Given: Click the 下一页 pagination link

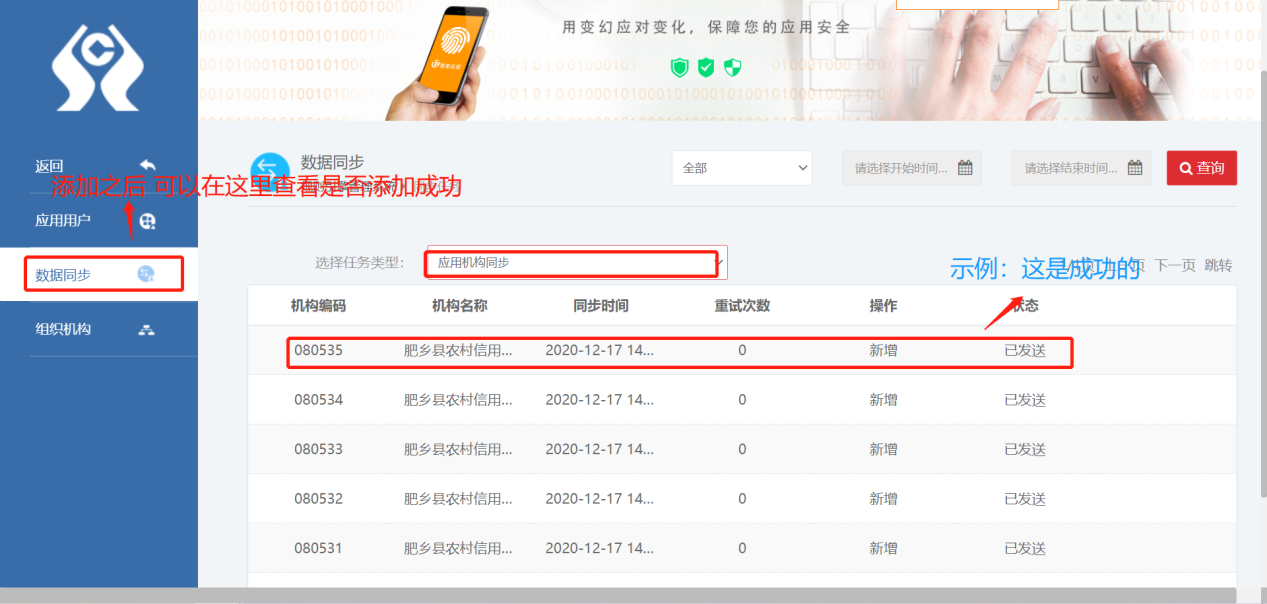Looking at the screenshot, I should point(1178,265).
